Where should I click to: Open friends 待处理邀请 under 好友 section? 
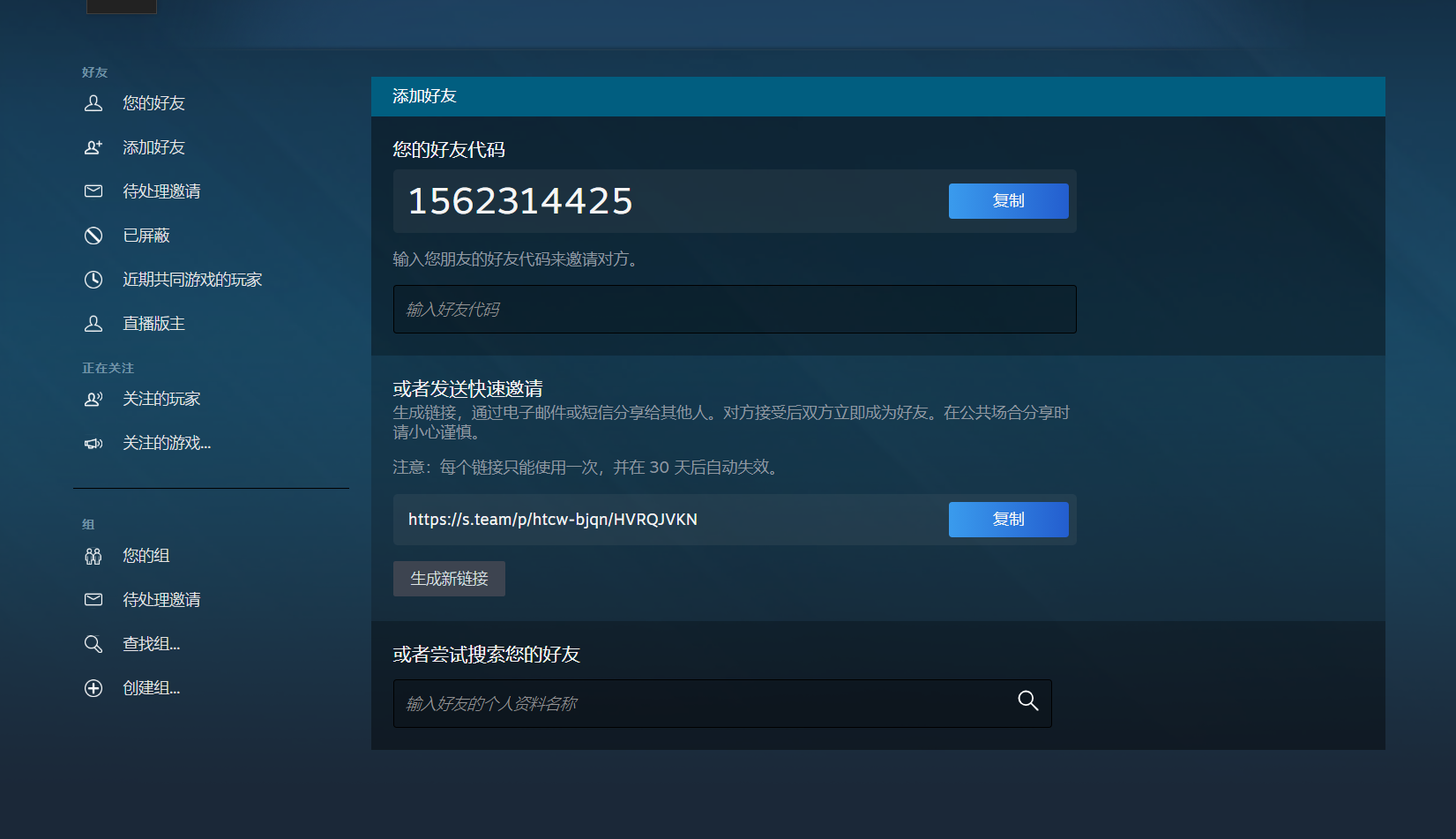pos(161,191)
